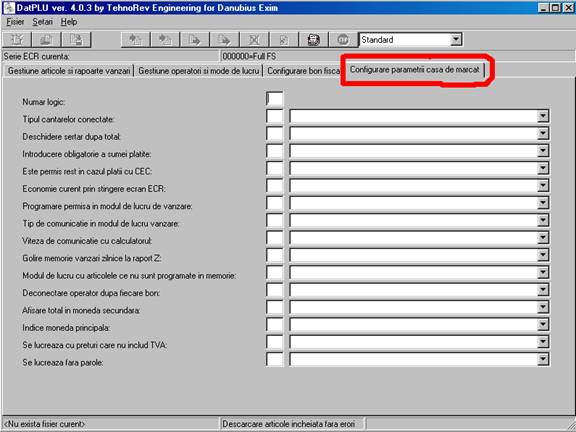This screenshot has height=432, width=576.
Task: Open the Deschidere sertar dupa total dropdown
Action: click(543, 134)
